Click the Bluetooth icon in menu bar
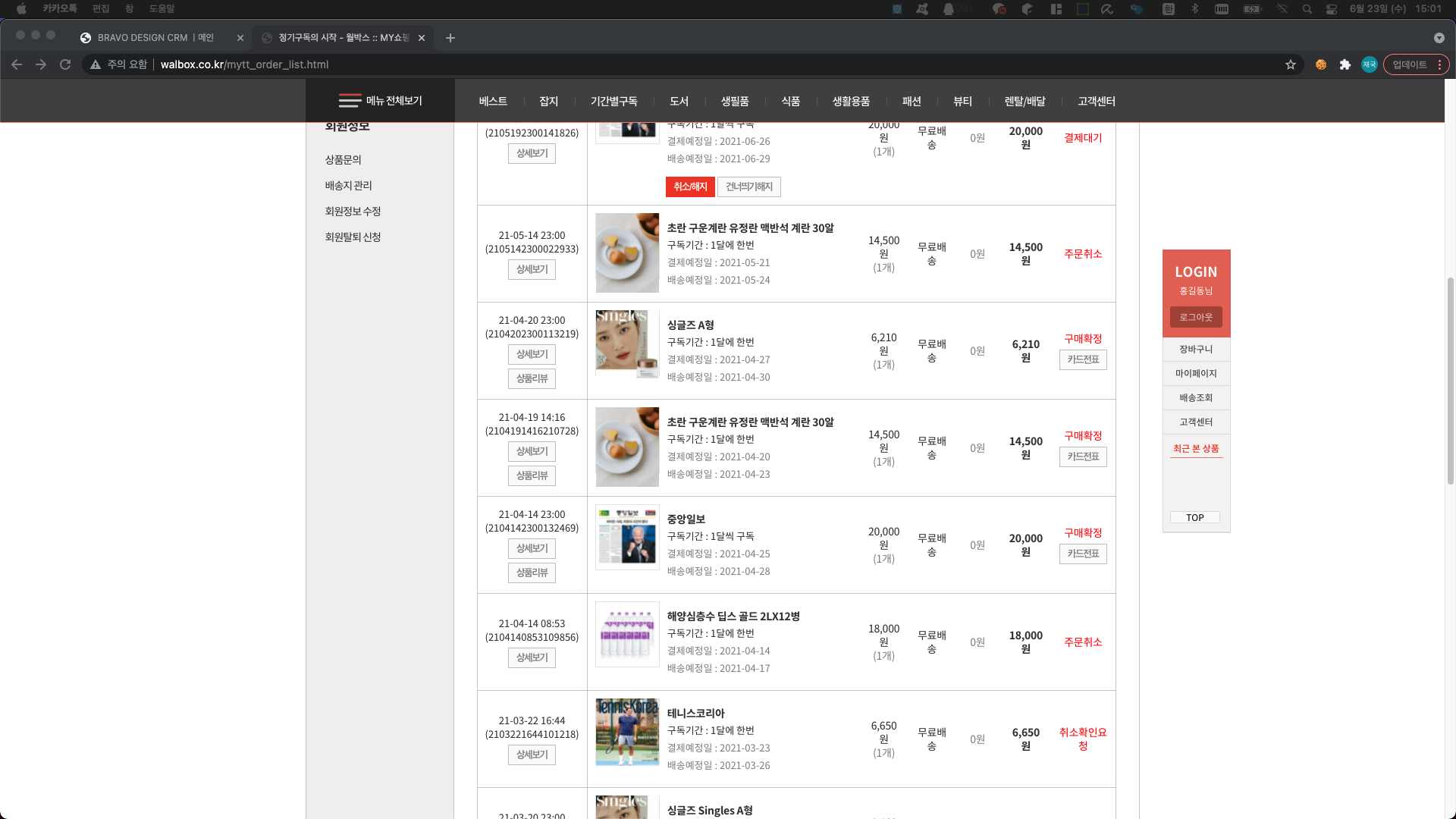This screenshot has width=1456, height=819. click(1194, 9)
